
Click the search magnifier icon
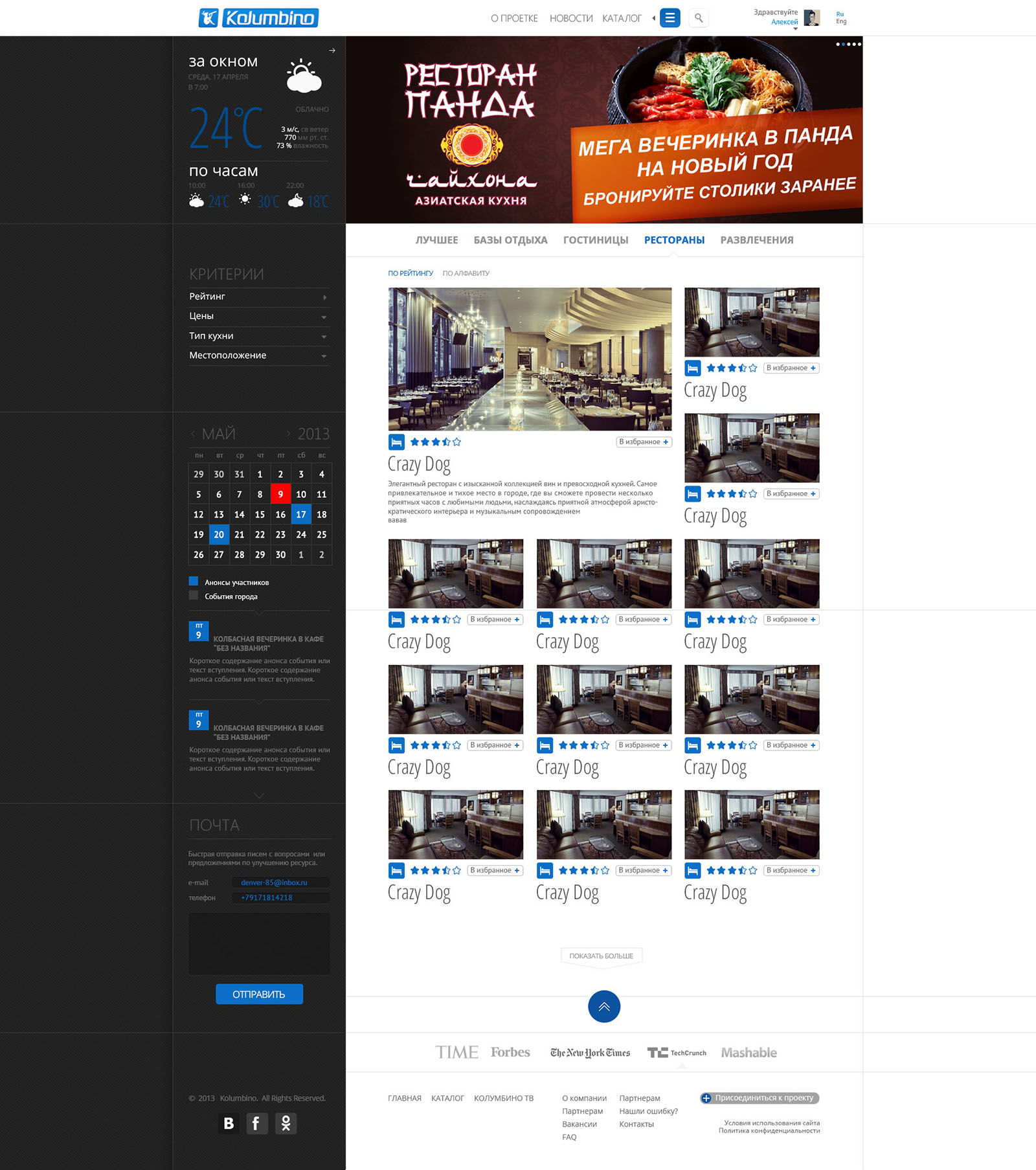point(699,17)
